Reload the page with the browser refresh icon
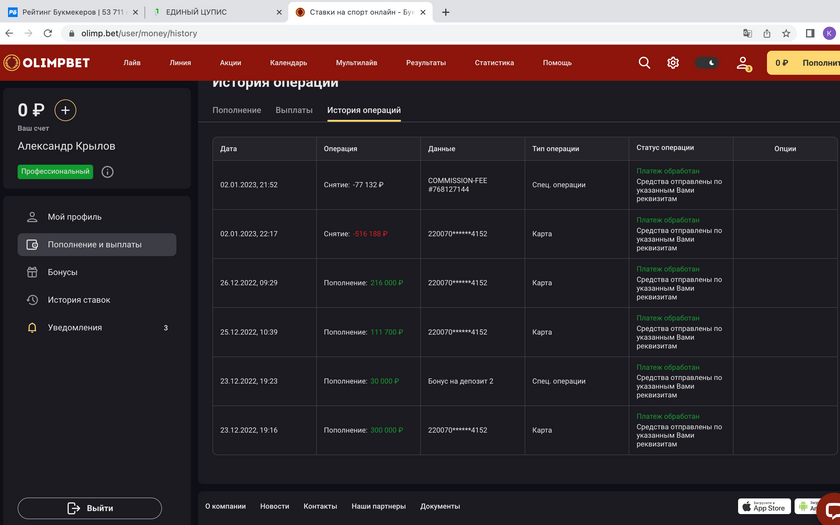The height and width of the screenshot is (525, 840). 48,33
